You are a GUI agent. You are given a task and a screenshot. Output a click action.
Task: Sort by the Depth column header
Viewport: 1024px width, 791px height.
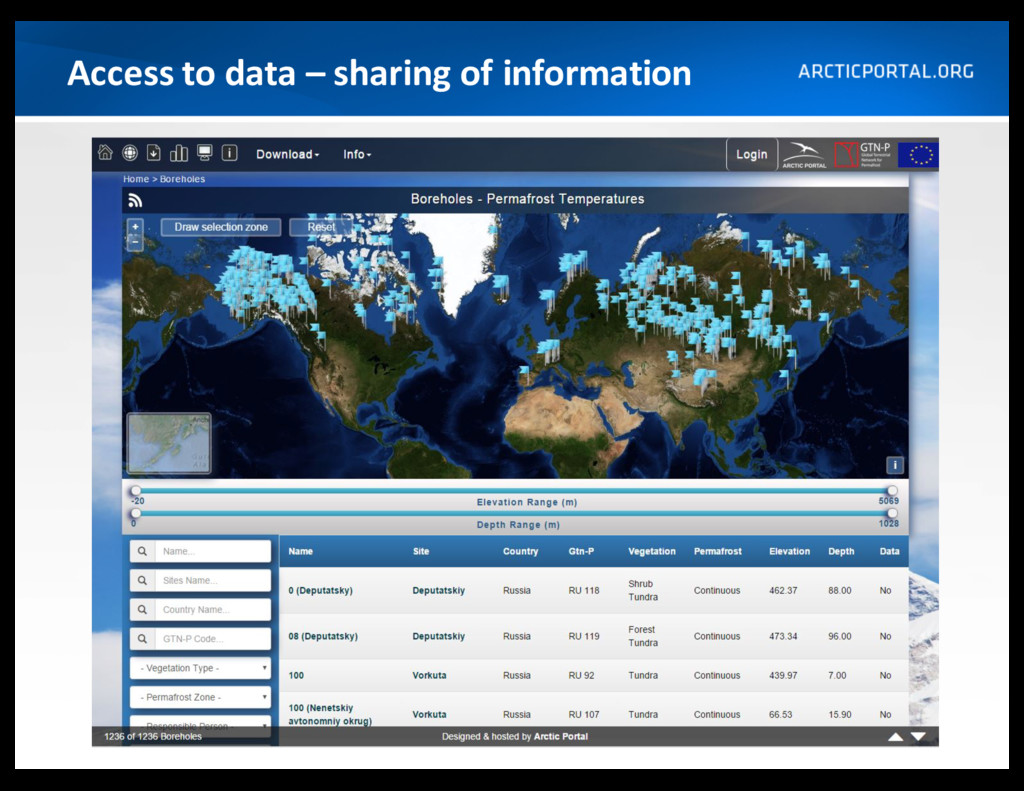pyautogui.click(x=841, y=551)
